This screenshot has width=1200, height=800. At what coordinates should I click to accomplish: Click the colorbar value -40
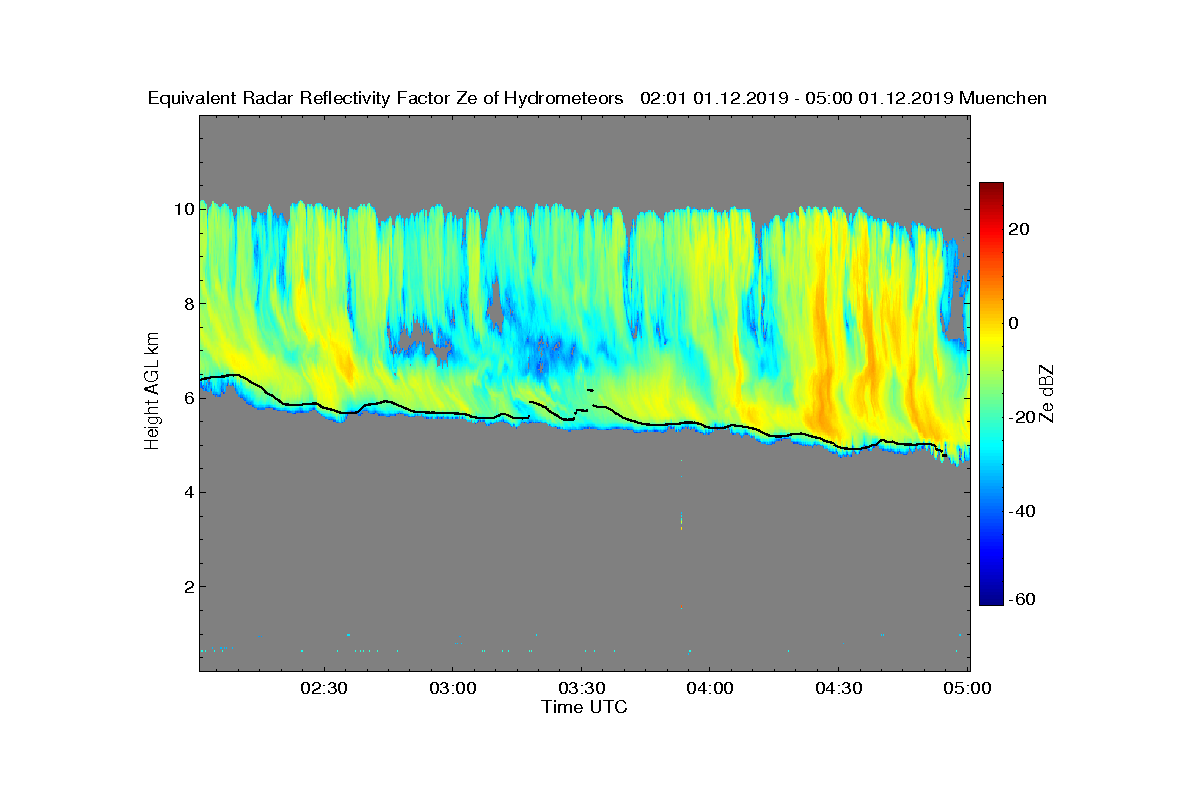tap(1020, 511)
